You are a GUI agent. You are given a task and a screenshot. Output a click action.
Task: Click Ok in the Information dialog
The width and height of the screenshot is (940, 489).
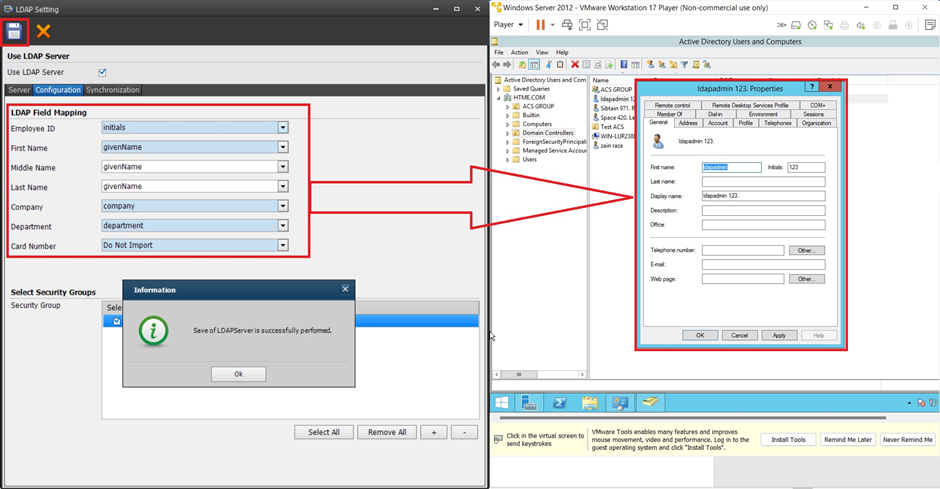tap(238, 374)
